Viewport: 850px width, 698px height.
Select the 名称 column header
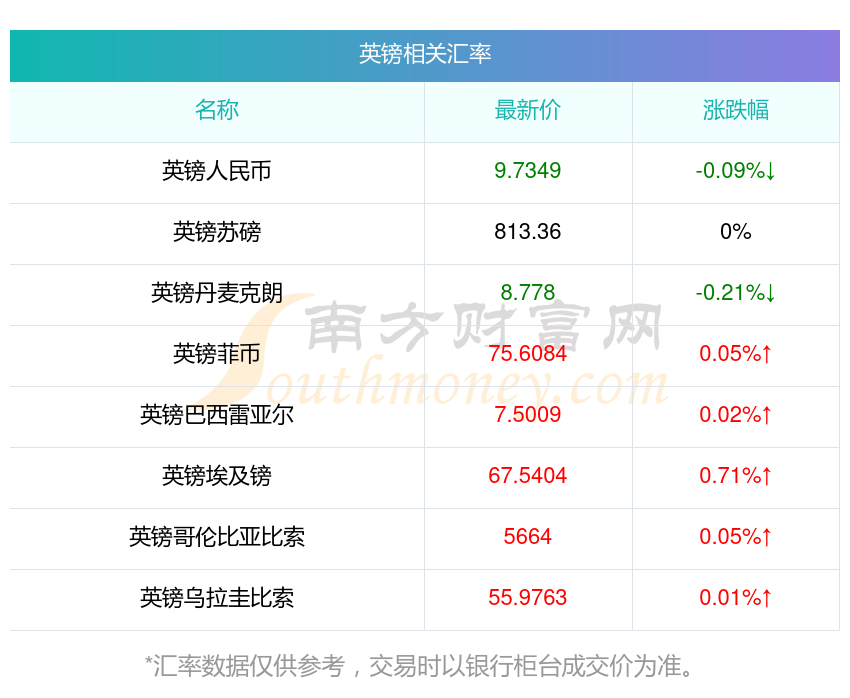[217, 110]
